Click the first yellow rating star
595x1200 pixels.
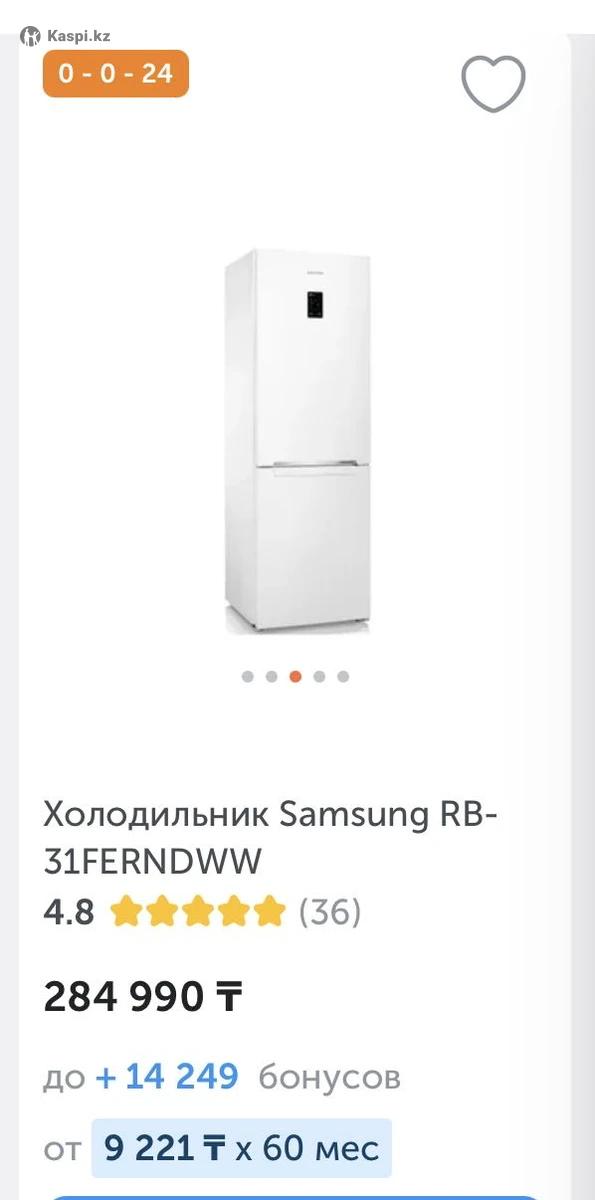pyautogui.click(x=125, y=911)
